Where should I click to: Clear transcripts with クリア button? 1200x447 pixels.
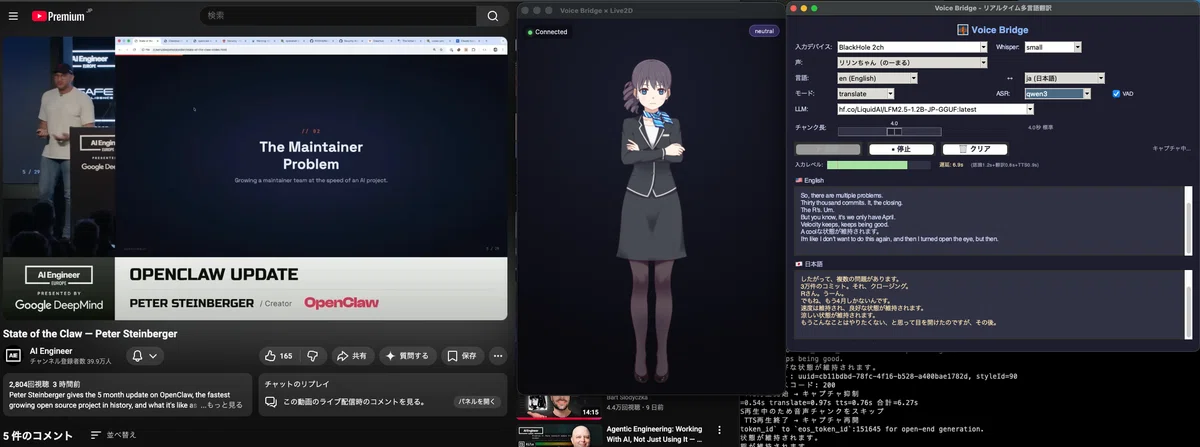point(975,148)
